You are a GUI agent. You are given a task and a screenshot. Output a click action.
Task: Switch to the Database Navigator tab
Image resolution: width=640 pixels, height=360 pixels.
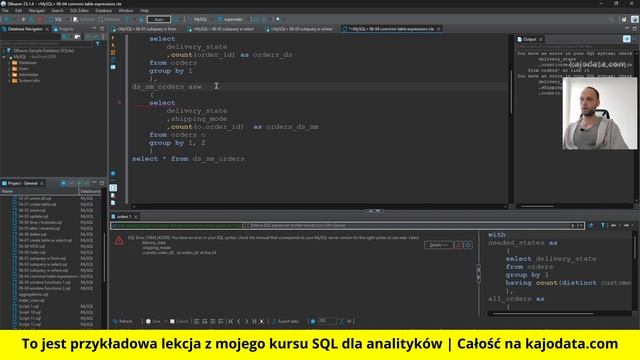coord(24,29)
